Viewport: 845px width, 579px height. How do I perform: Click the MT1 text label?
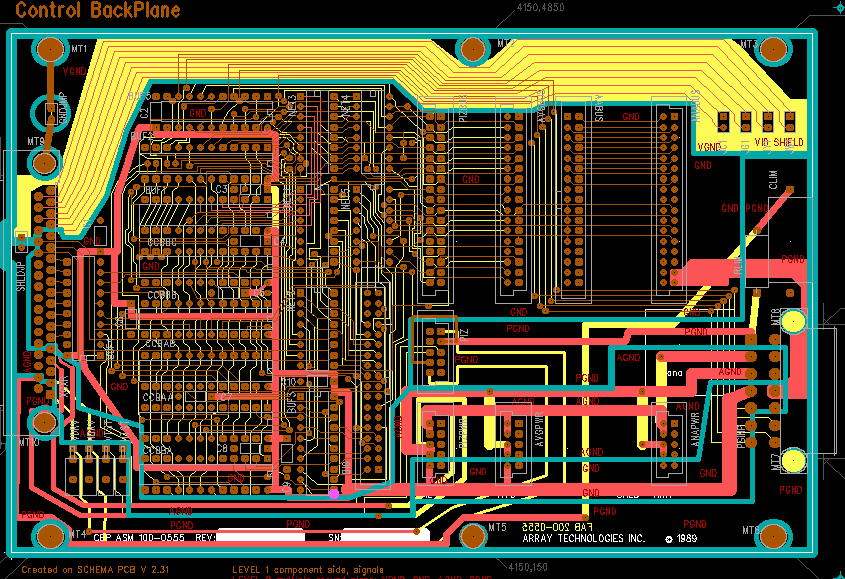[79, 49]
